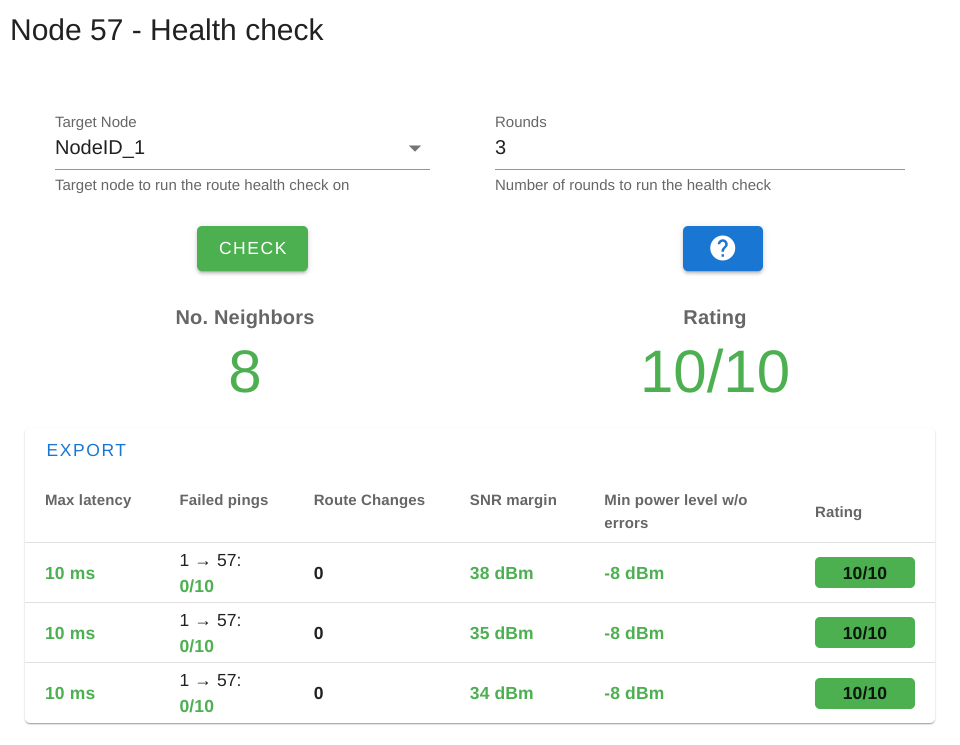
Task: Click the SNR margin column header
Action: coord(513,500)
